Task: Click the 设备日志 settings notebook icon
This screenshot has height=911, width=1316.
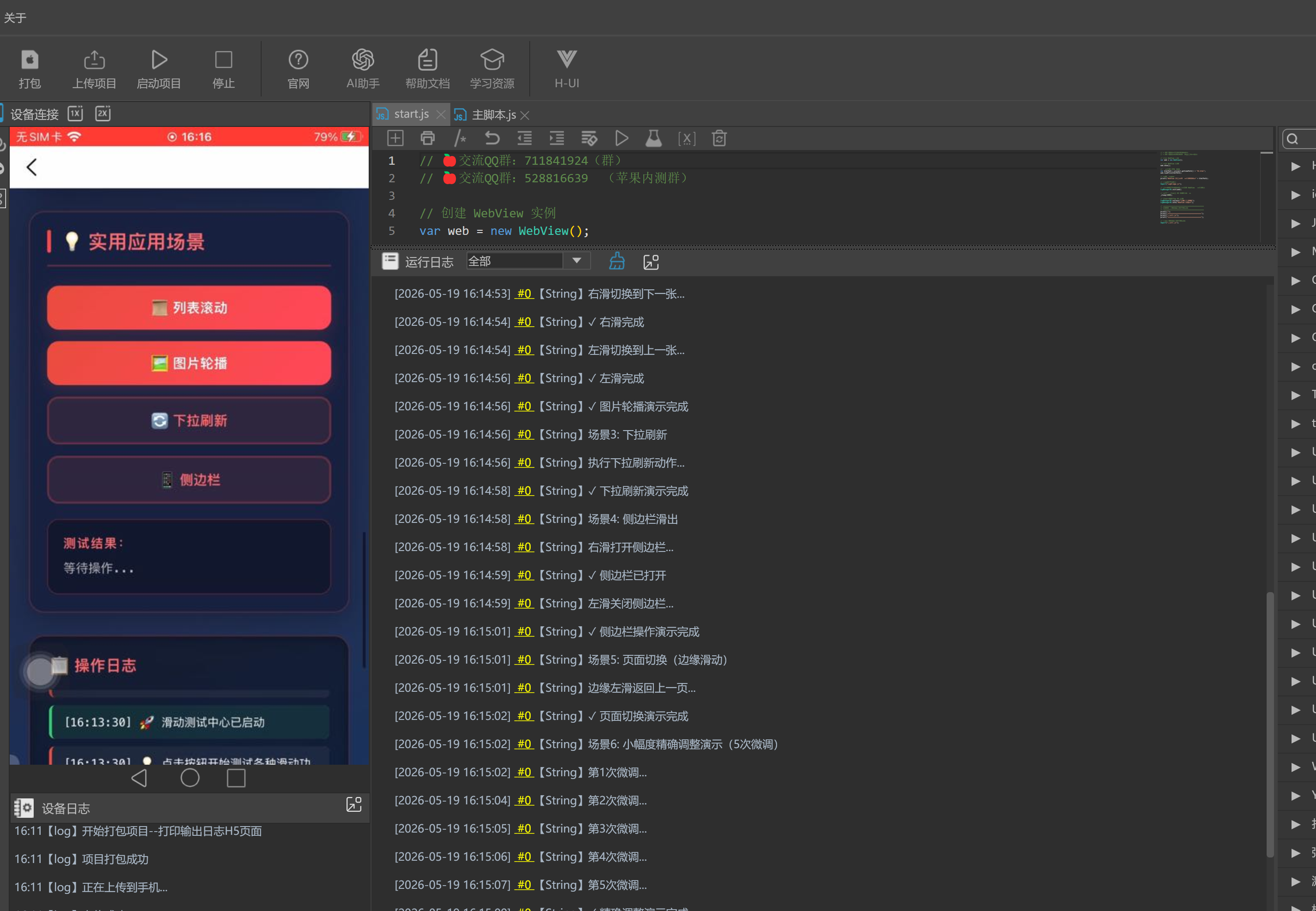Action: pyautogui.click(x=24, y=808)
